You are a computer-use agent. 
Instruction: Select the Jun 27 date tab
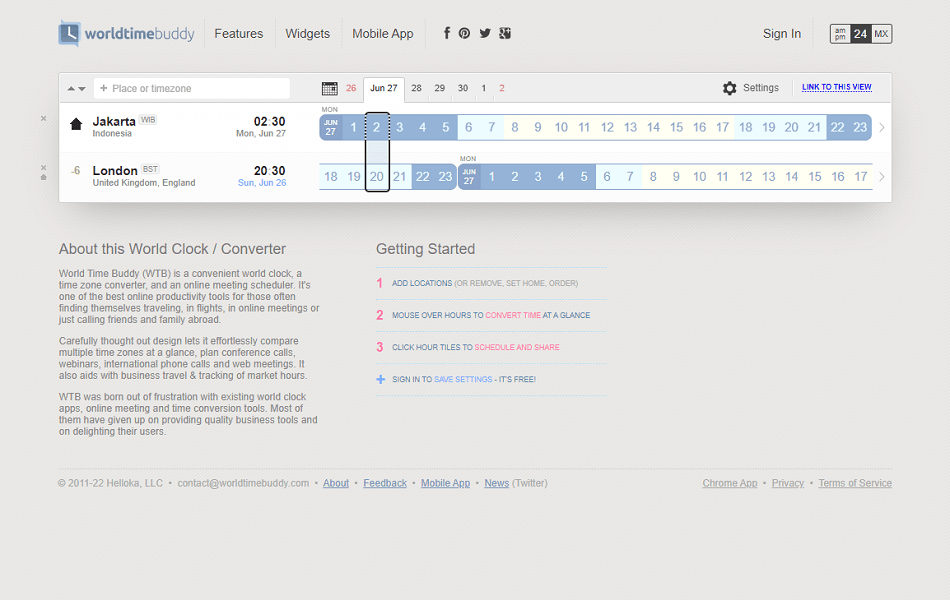pyautogui.click(x=384, y=89)
